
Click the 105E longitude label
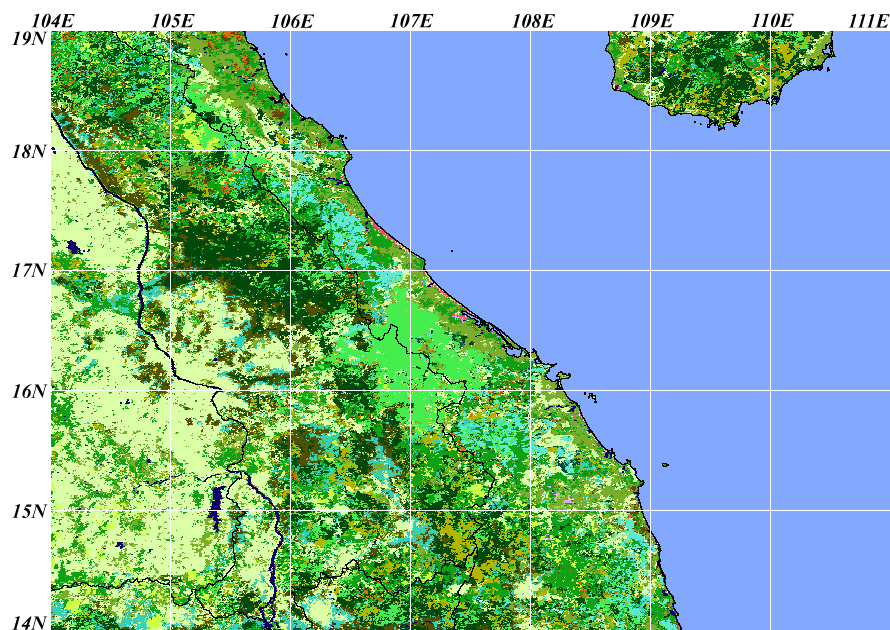pos(173,21)
